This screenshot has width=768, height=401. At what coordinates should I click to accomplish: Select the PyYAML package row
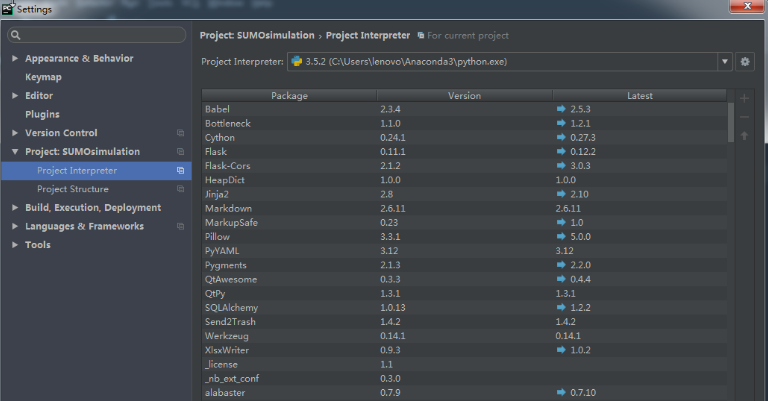pyautogui.click(x=464, y=251)
